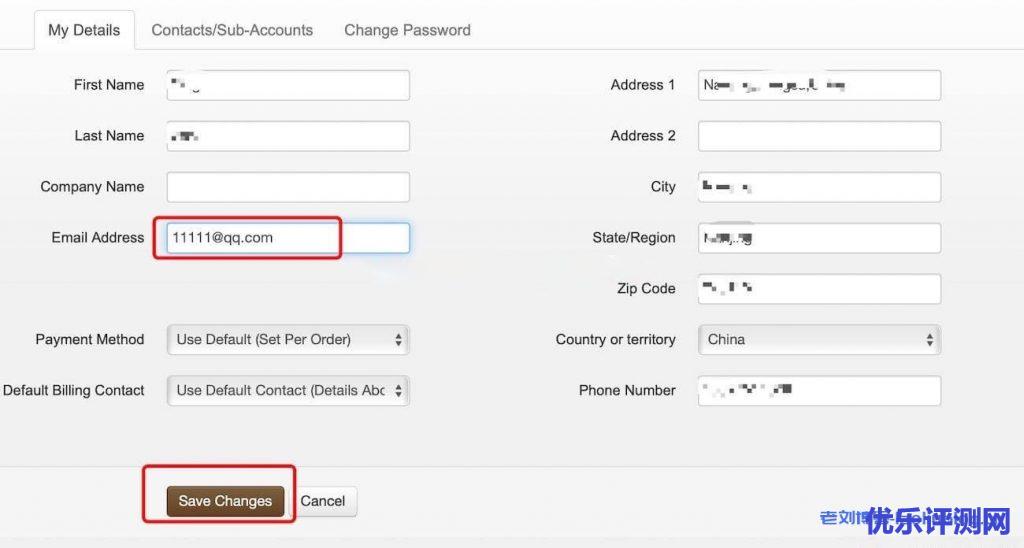Expand the Default Billing Contact dropdown
This screenshot has width=1024, height=548.
point(288,391)
